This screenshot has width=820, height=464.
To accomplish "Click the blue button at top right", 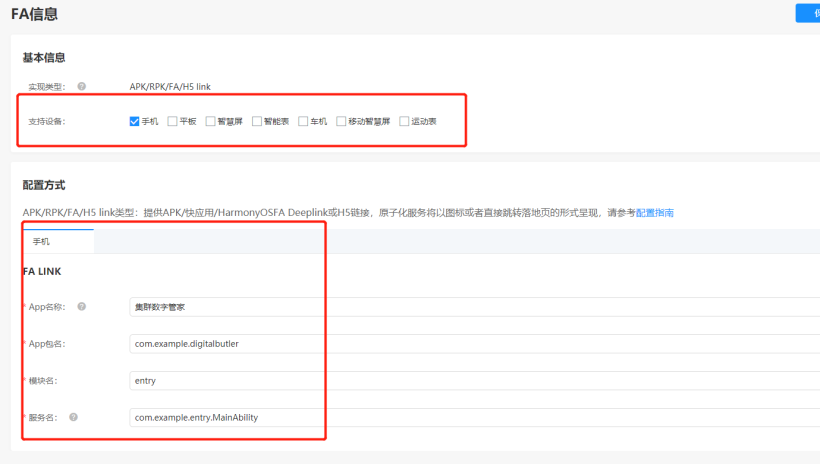I will [808, 13].
